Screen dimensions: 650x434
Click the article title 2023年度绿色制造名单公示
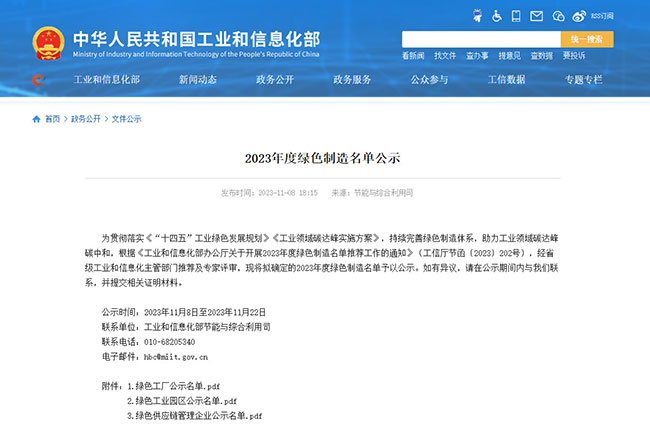323,158
